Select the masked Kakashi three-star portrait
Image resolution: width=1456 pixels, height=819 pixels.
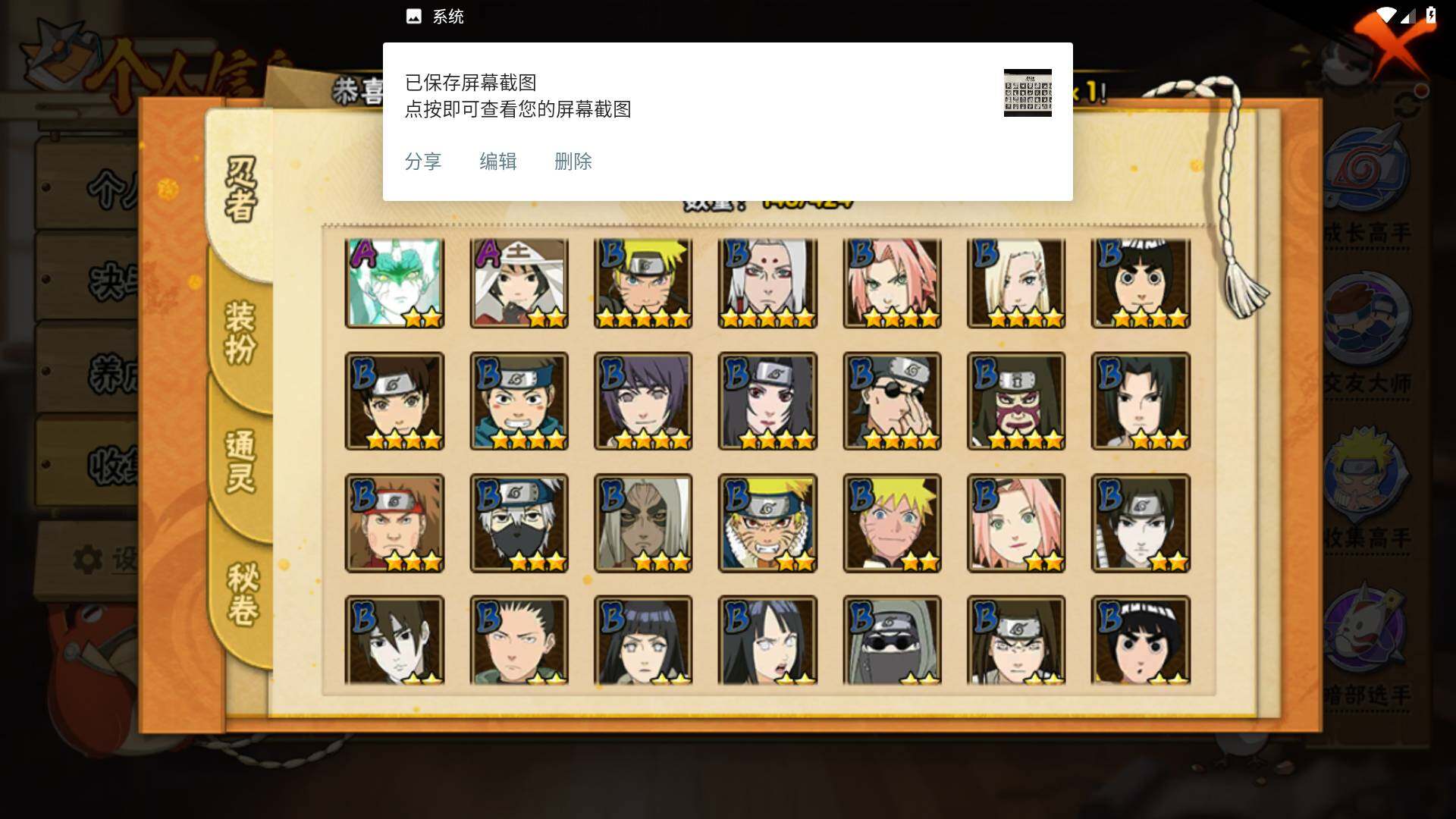[519, 522]
